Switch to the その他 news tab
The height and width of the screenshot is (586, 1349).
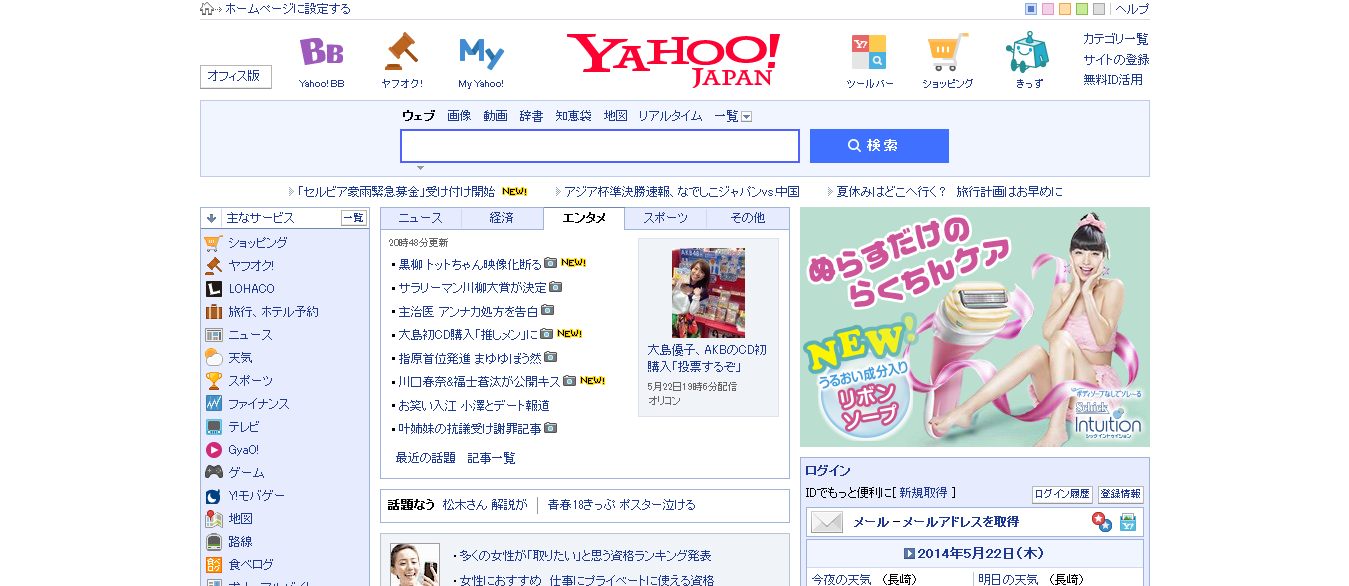[x=747, y=218]
